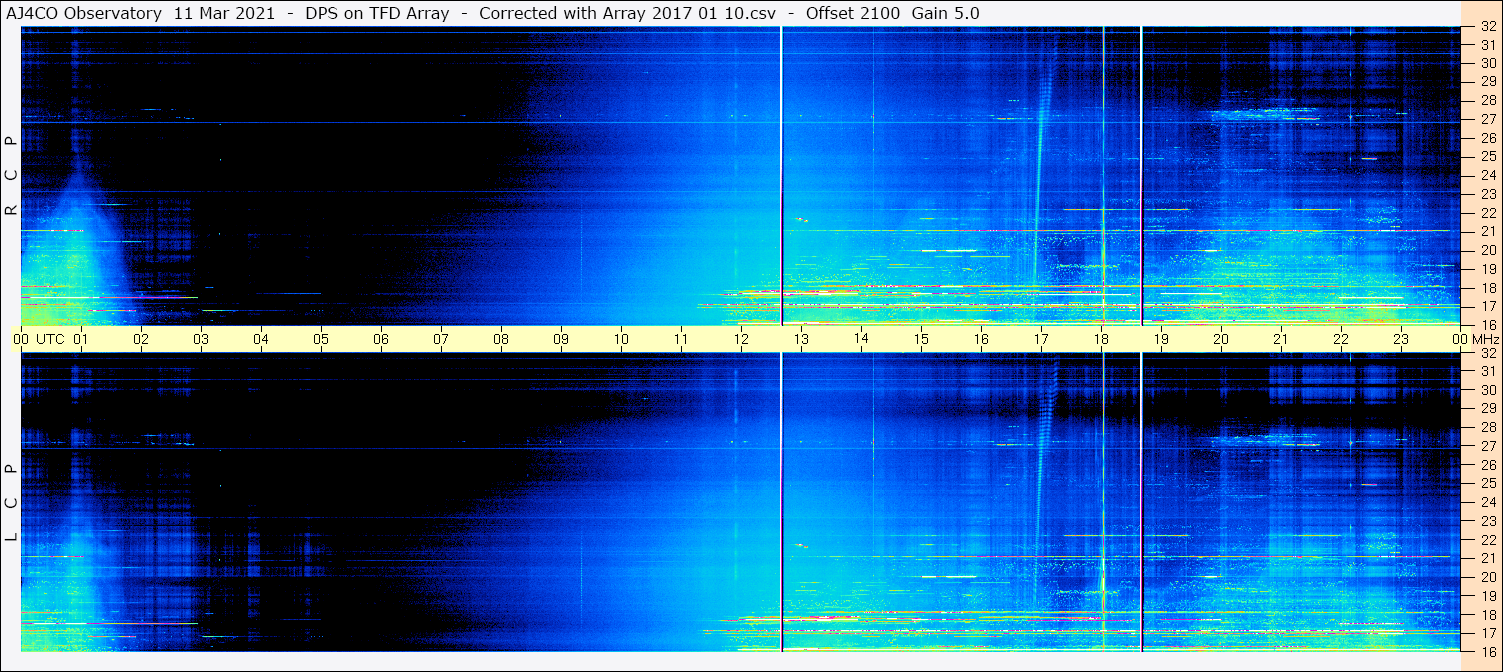Click hour label "04" on time axis
This screenshot has height=672, width=1503.
261,339
